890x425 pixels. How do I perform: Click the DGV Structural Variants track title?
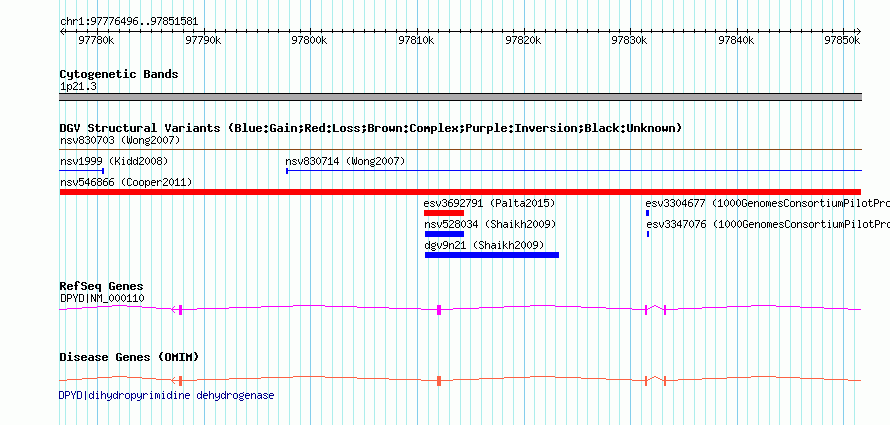[x=371, y=128]
